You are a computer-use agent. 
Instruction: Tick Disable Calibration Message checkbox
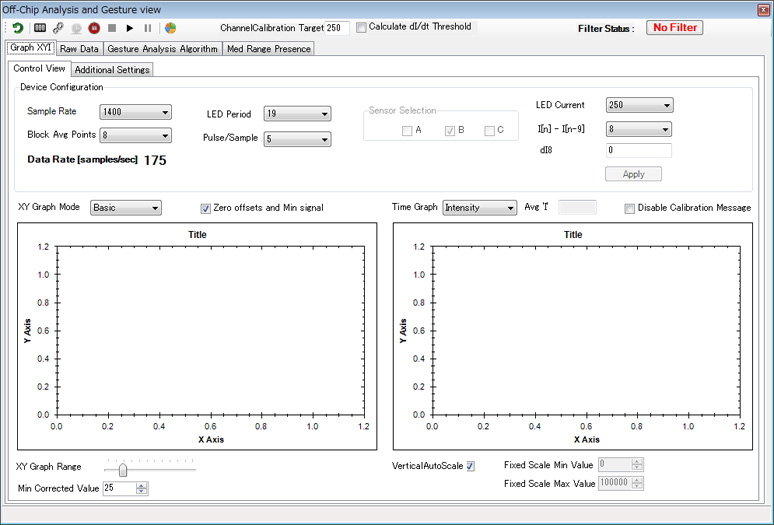coord(629,209)
